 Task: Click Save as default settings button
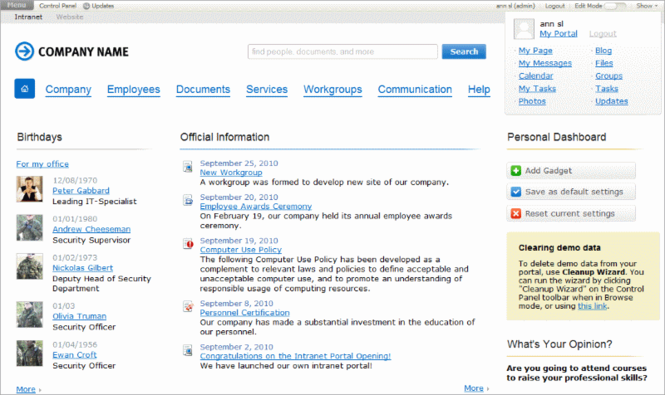(571, 192)
